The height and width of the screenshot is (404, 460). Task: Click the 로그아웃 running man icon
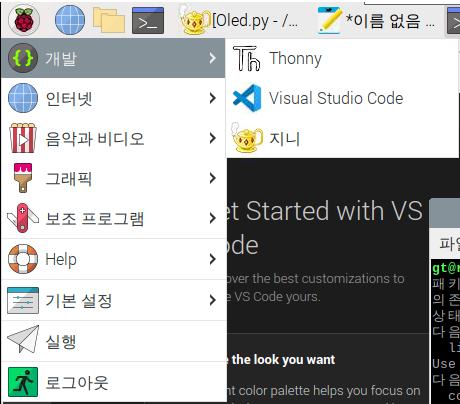pos(23,382)
